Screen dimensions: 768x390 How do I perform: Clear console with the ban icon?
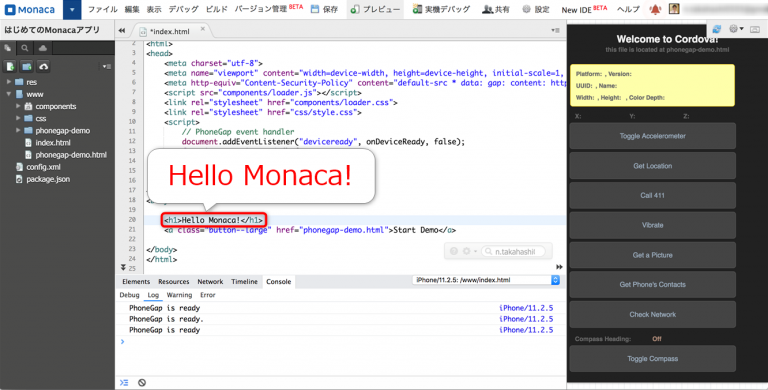pos(142,383)
